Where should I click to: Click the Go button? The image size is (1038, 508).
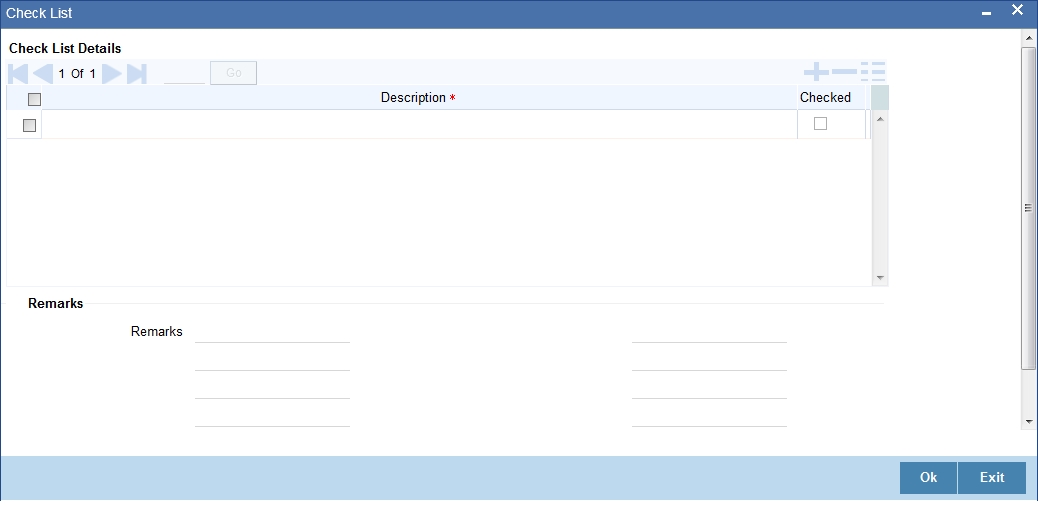[234, 73]
